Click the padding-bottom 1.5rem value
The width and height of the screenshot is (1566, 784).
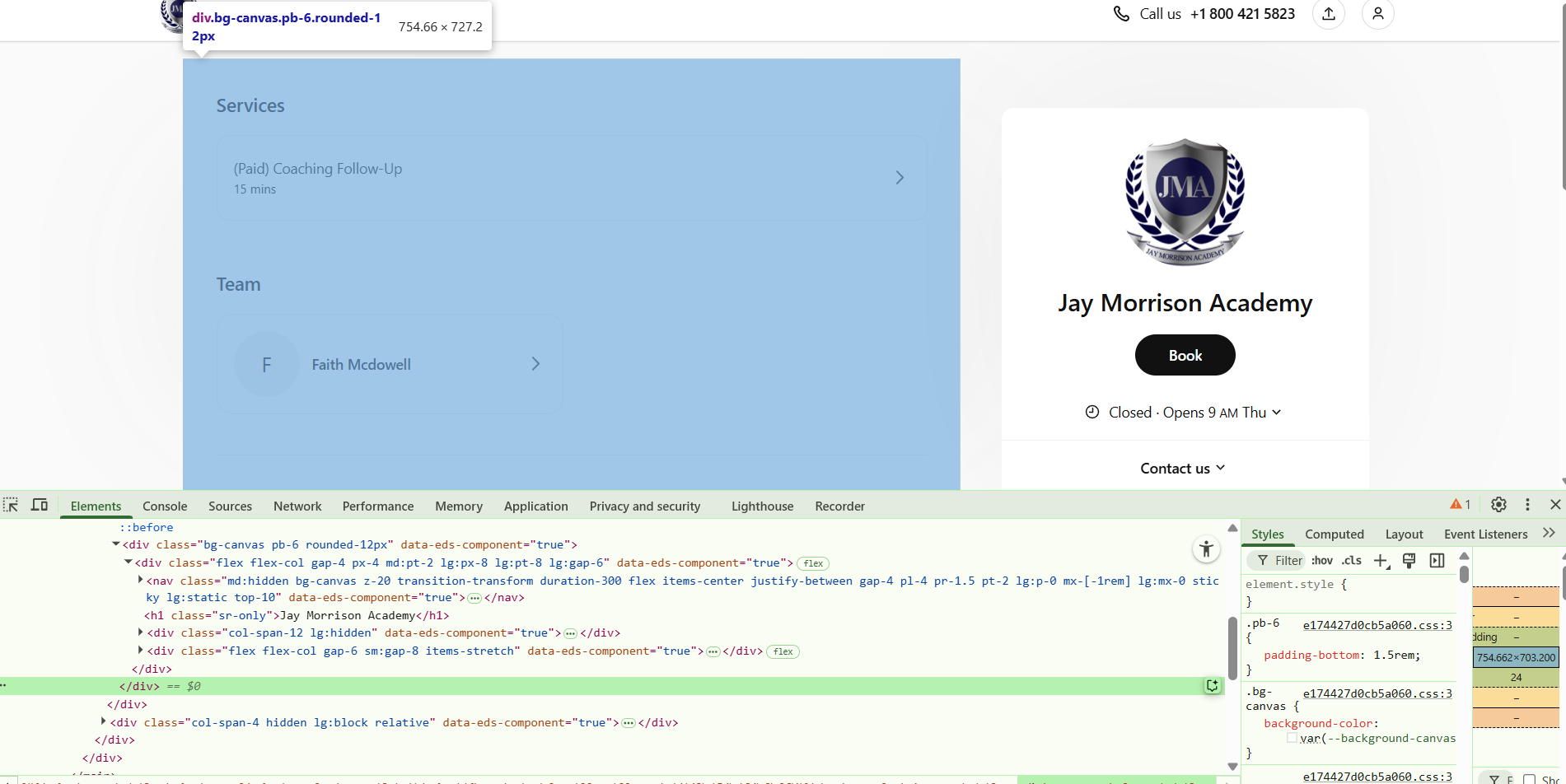click(x=1393, y=656)
